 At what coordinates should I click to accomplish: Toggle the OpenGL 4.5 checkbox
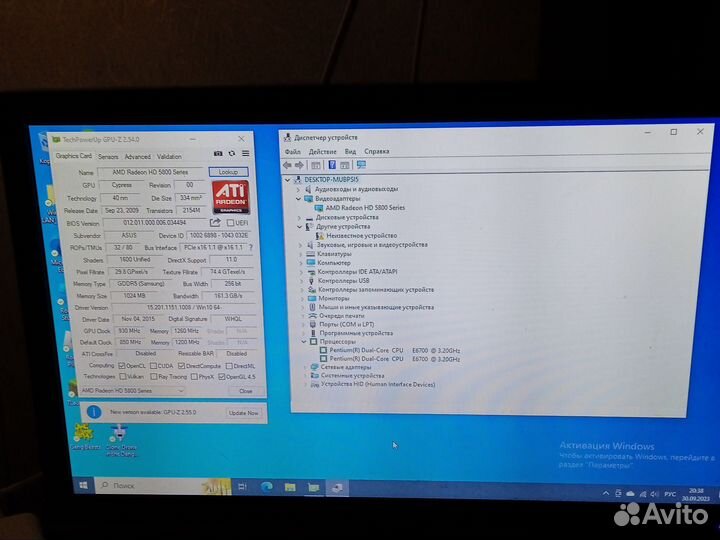point(222,377)
